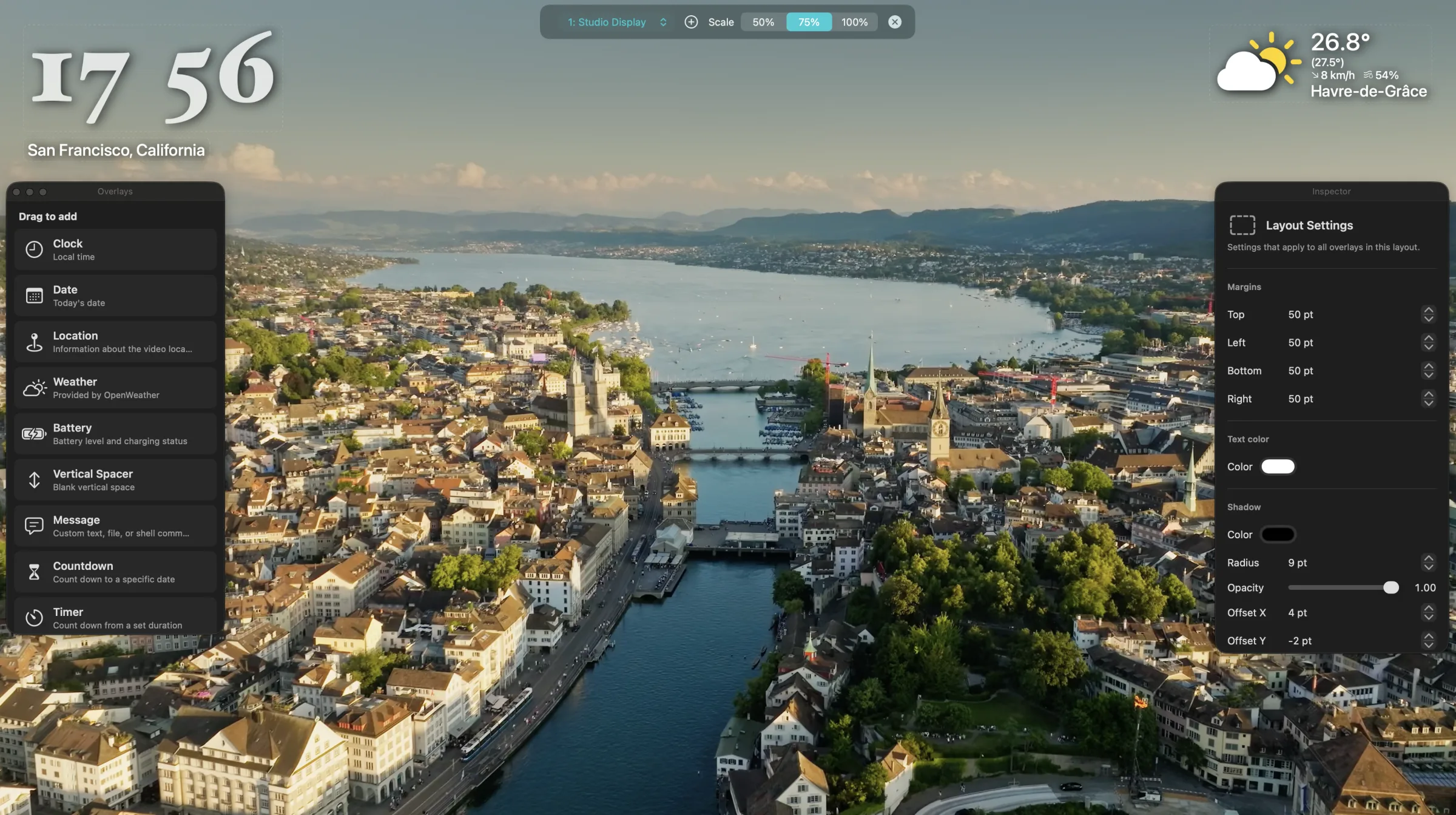Select the 75% scale option

(x=809, y=22)
